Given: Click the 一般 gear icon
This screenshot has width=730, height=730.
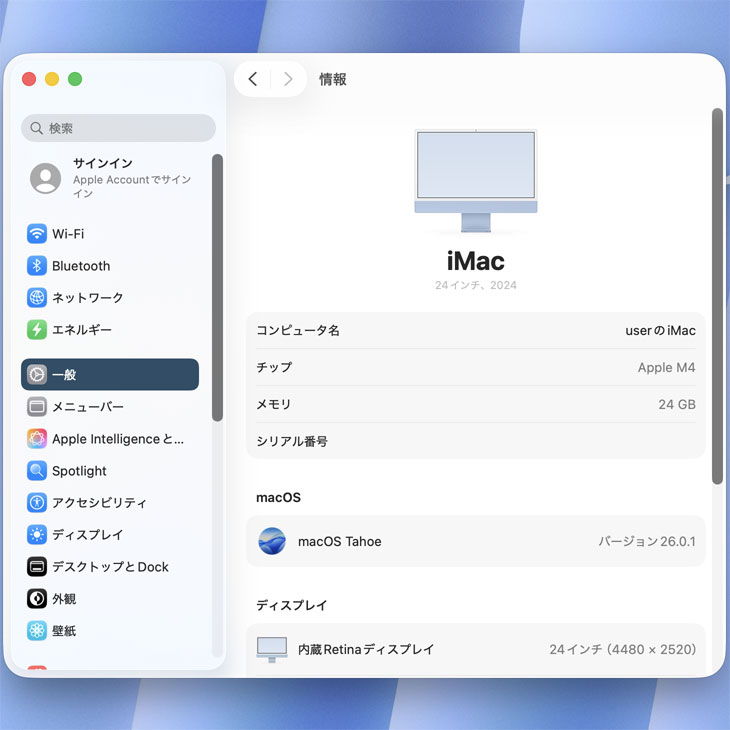Looking at the screenshot, I should pyautogui.click(x=37, y=374).
